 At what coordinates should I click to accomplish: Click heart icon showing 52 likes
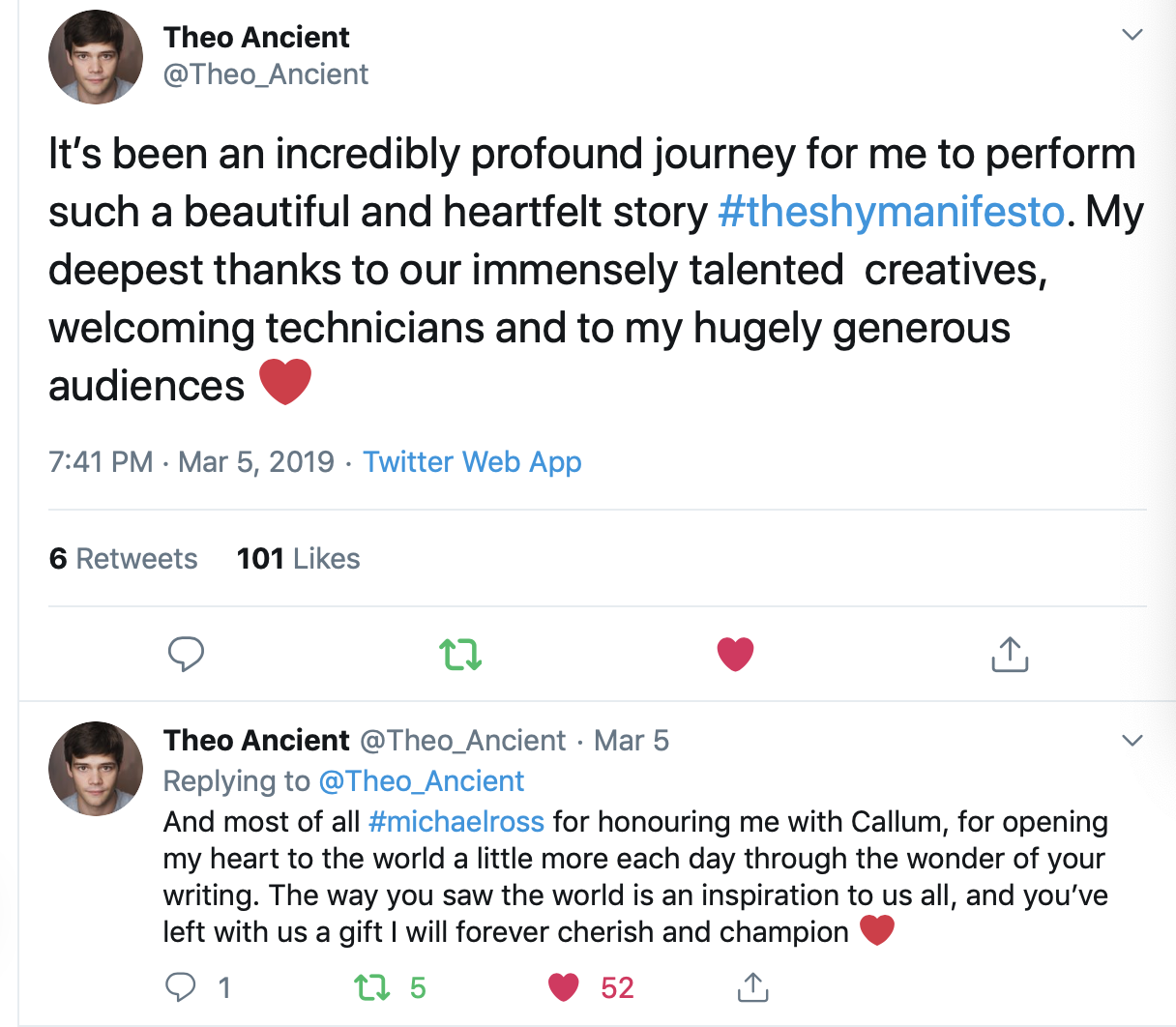coord(563,987)
